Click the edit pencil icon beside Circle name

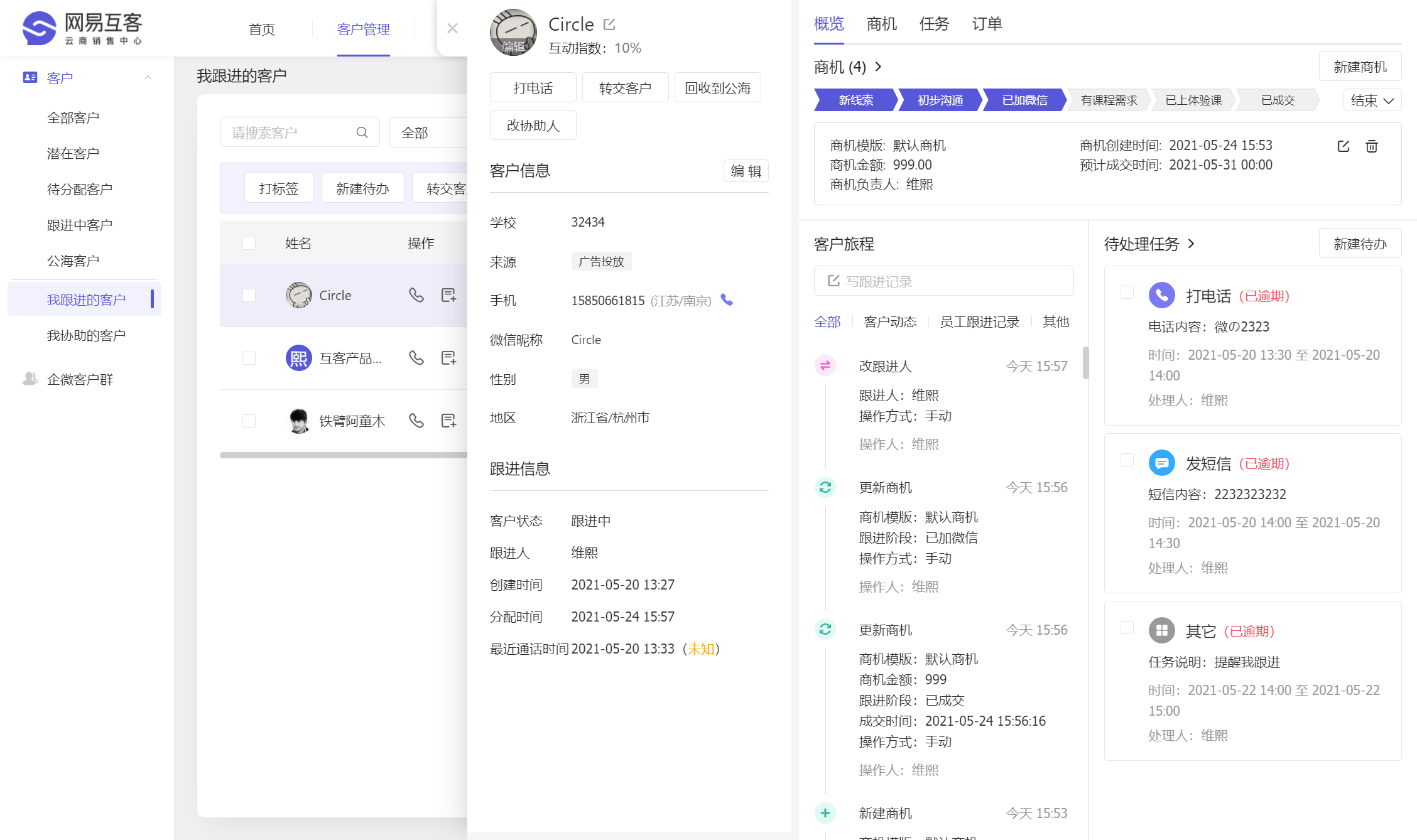coord(609,24)
